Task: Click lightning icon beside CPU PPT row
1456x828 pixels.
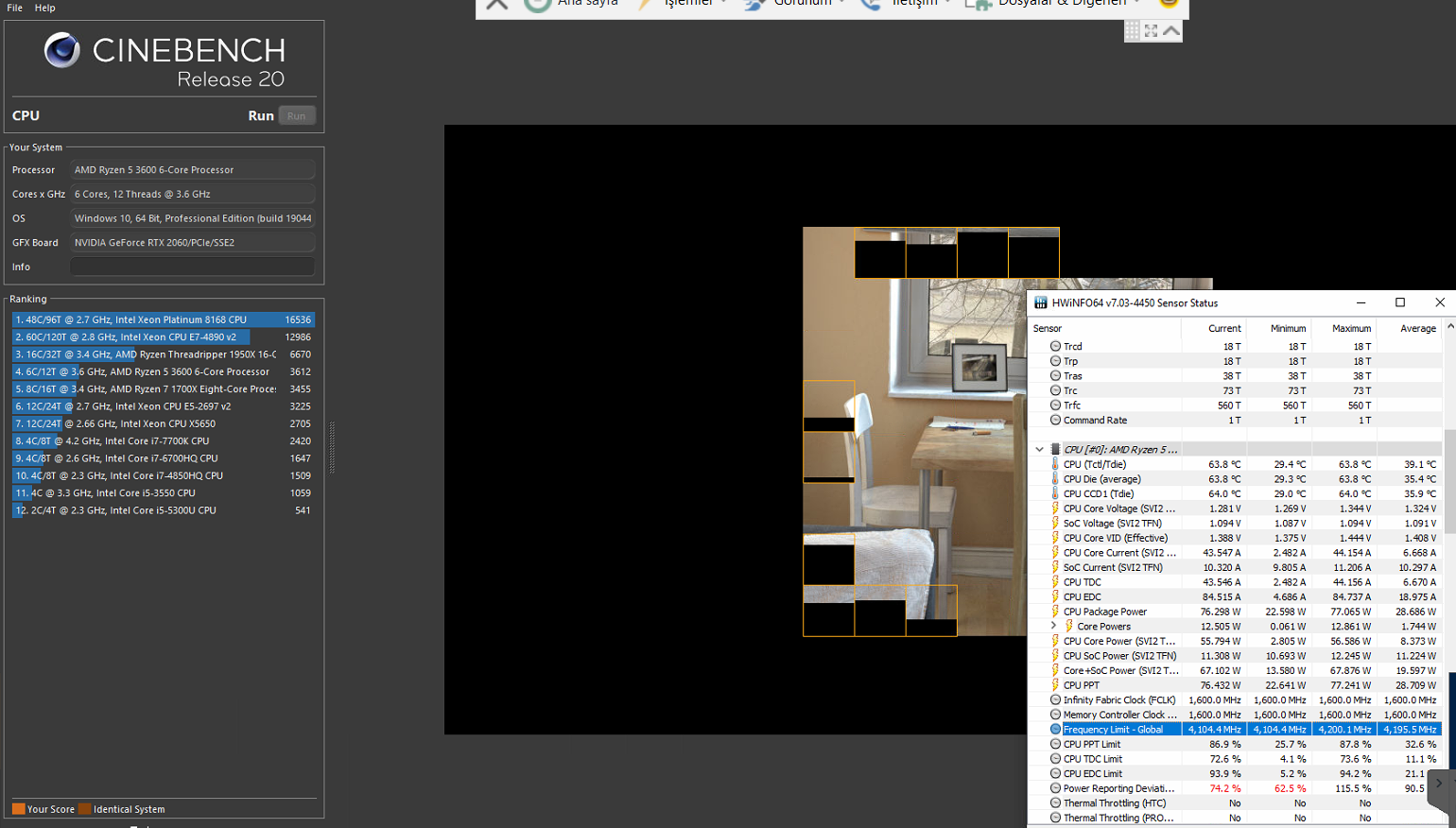Action: [x=1055, y=685]
